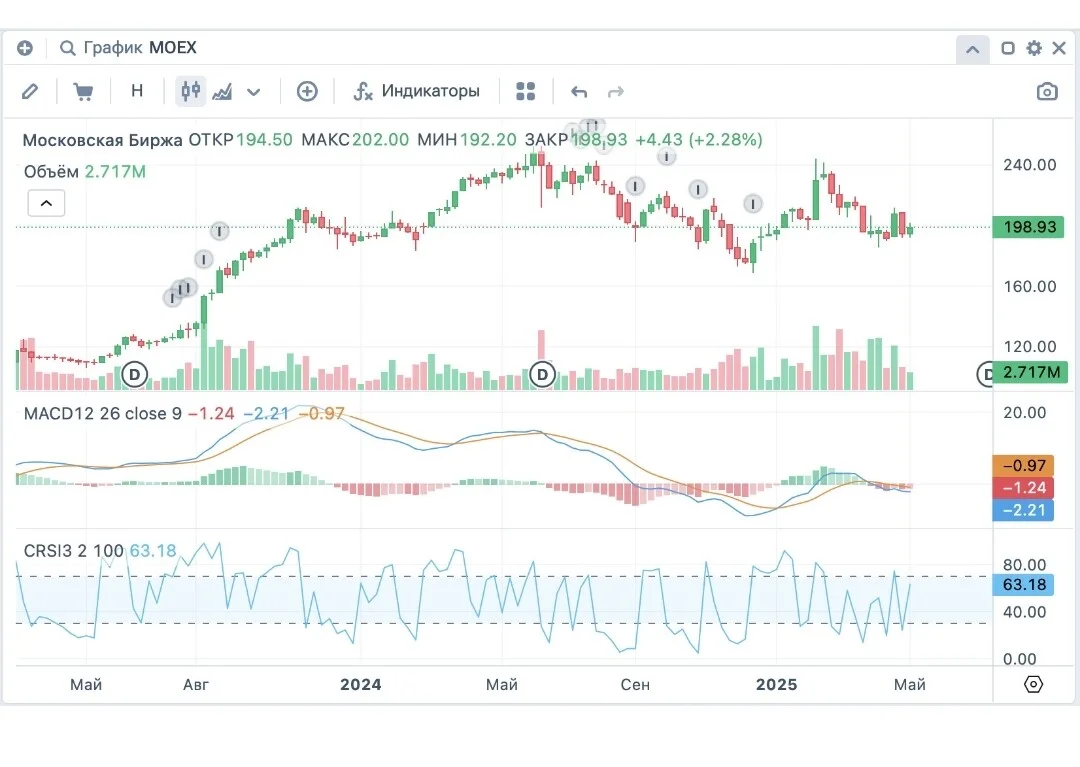Viewport: 1080px width, 767px height.
Task: Click the CRSI3 2 100 indicator legend
Action: tap(74, 551)
